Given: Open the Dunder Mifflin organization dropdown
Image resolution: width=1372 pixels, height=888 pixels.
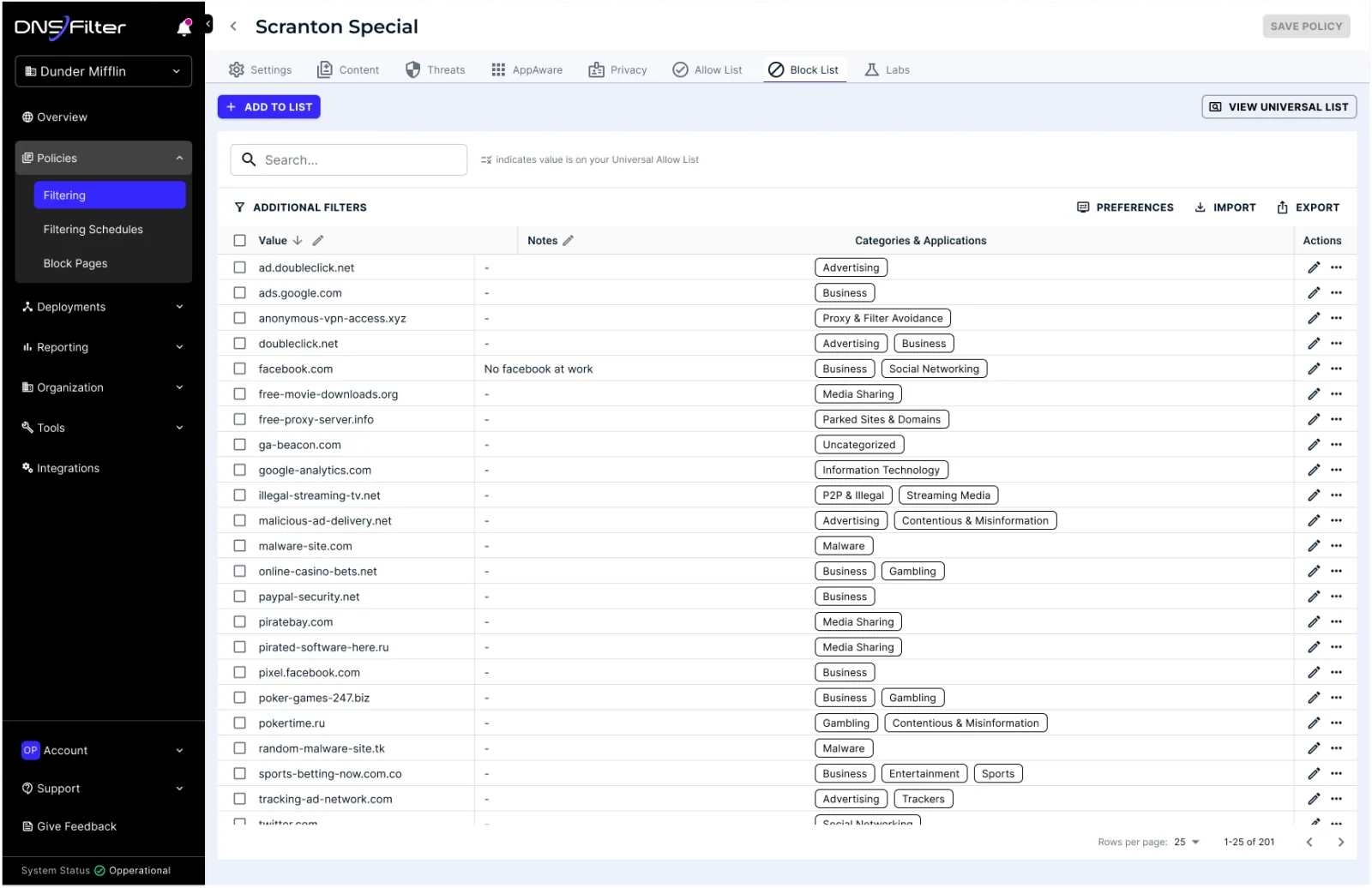Looking at the screenshot, I should [x=103, y=71].
